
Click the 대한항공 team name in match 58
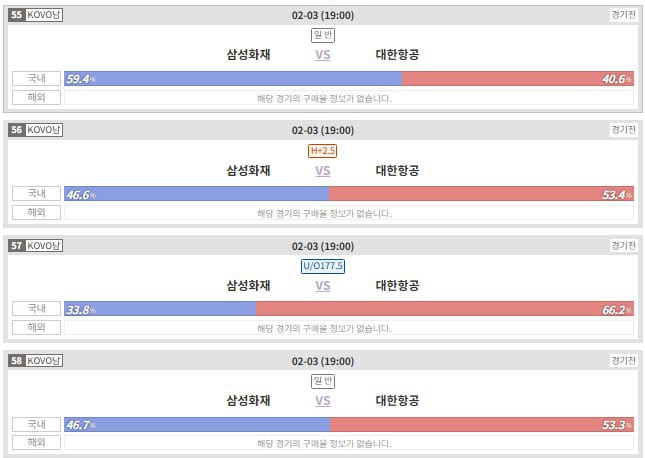(x=397, y=400)
